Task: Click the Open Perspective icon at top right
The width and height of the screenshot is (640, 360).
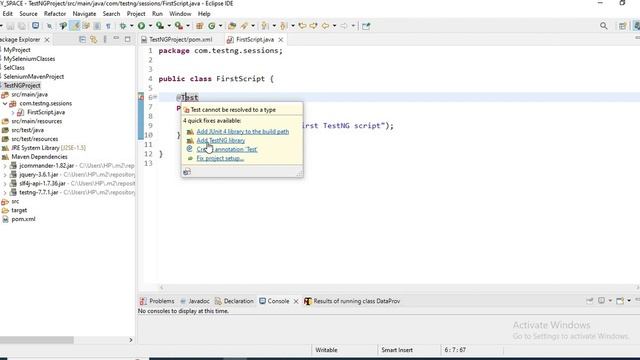Action: tap(622, 26)
